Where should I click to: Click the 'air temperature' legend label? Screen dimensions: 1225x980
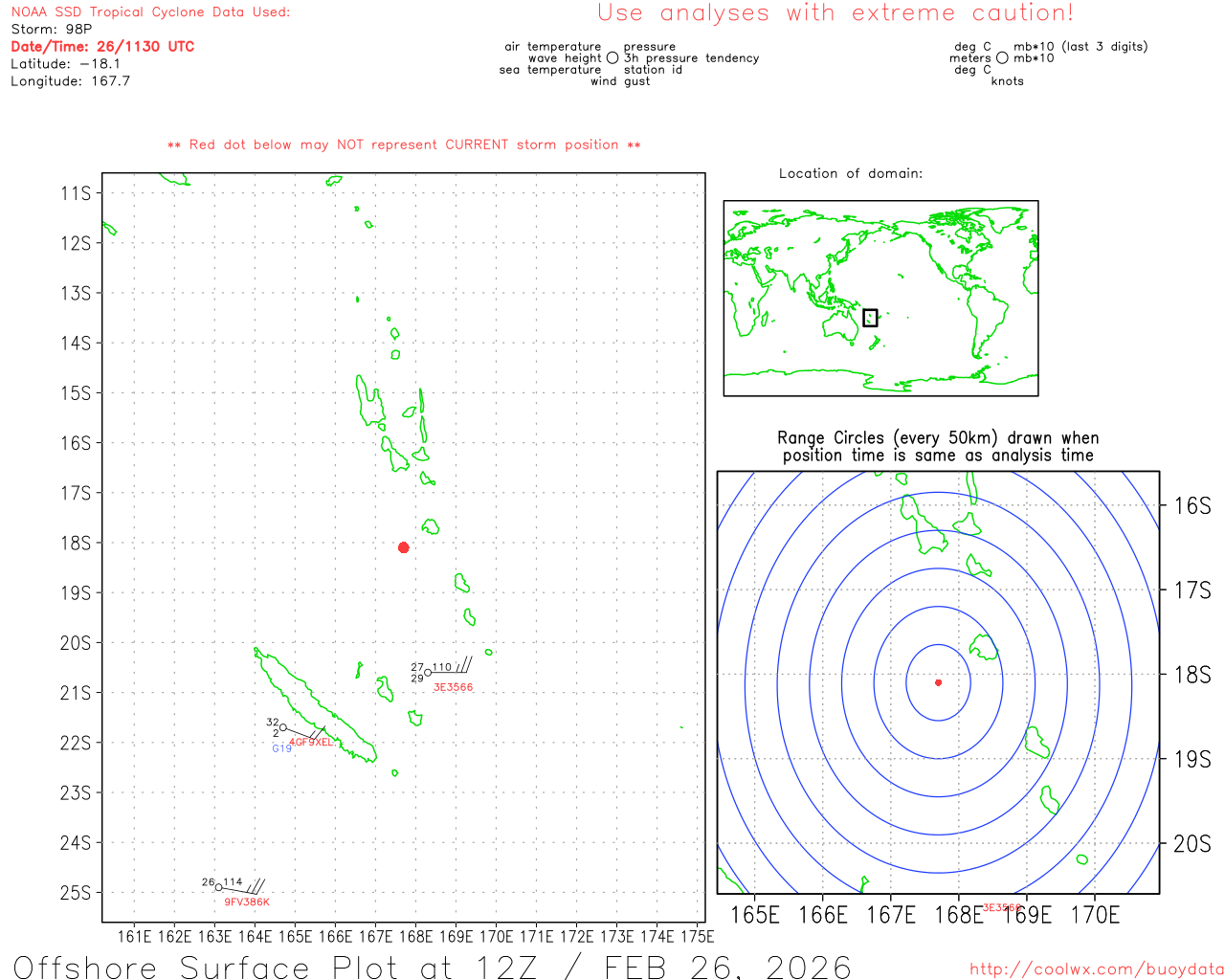[552, 46]
